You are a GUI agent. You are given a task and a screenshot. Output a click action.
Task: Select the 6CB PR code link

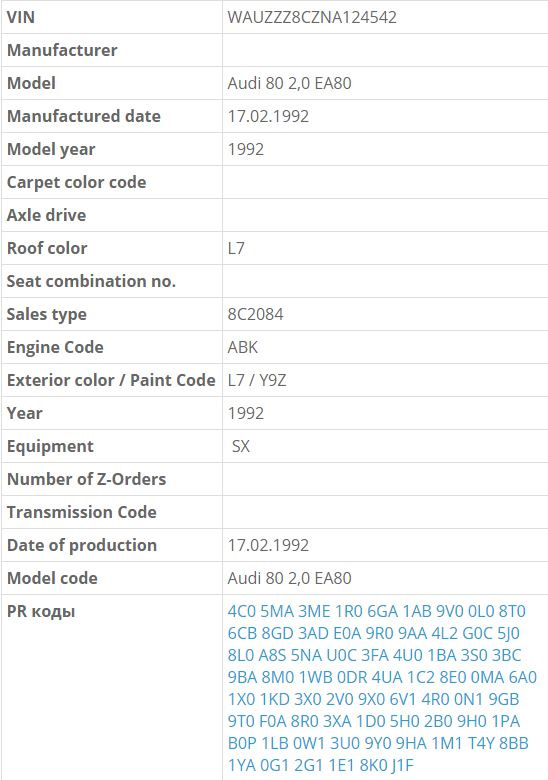(x=242, y=633)
